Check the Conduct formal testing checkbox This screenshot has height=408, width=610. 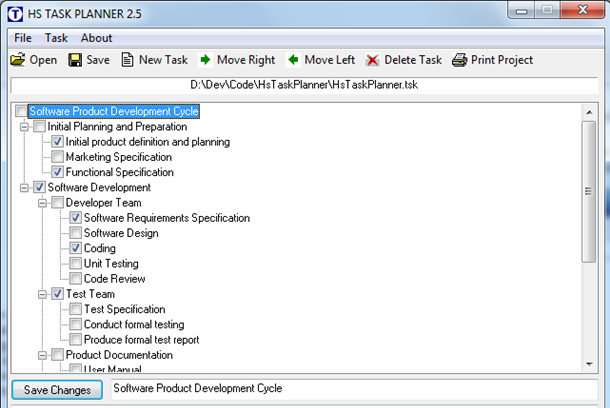[x=75, y=324]
